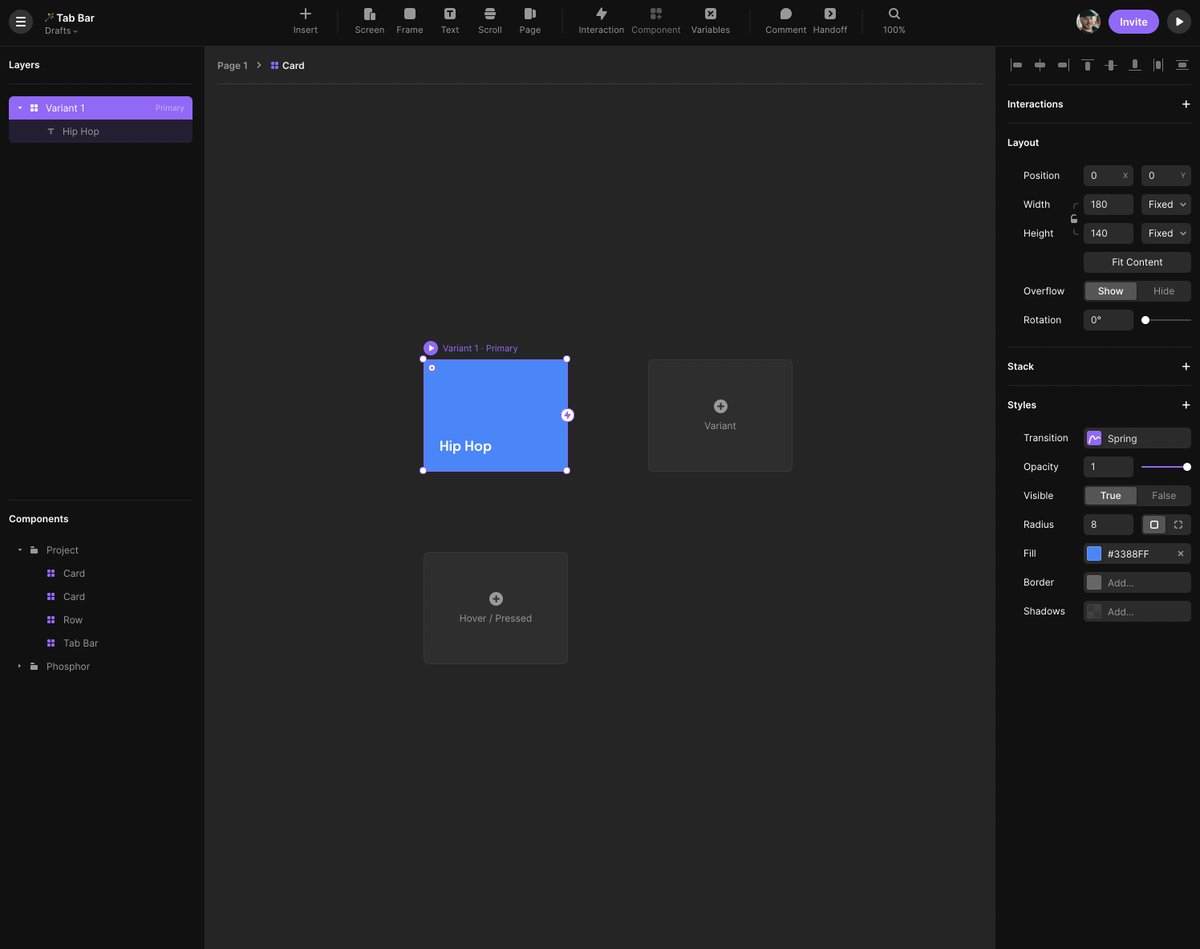Open the Width Fixed dropdown
Viewport: 1200px width, 949px height.
coord(1165,204)
